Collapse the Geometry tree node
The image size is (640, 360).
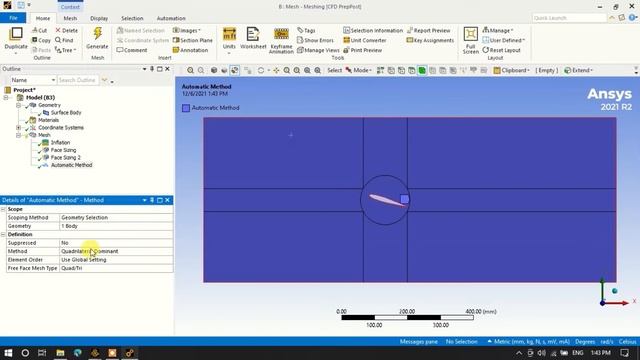point(18,105)
